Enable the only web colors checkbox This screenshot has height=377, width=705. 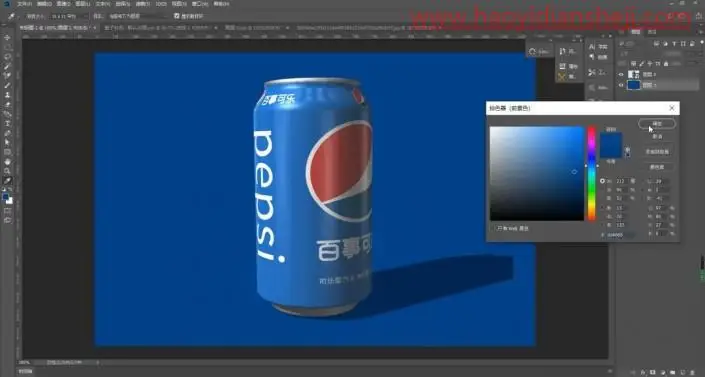[x=493, y=228]
